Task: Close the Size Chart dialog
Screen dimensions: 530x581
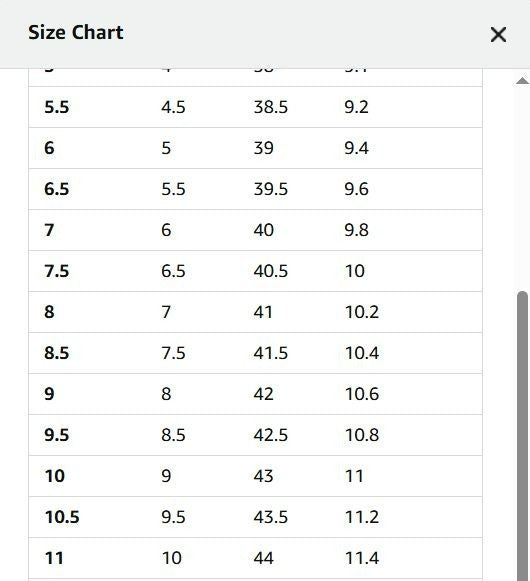Action: 498,34
